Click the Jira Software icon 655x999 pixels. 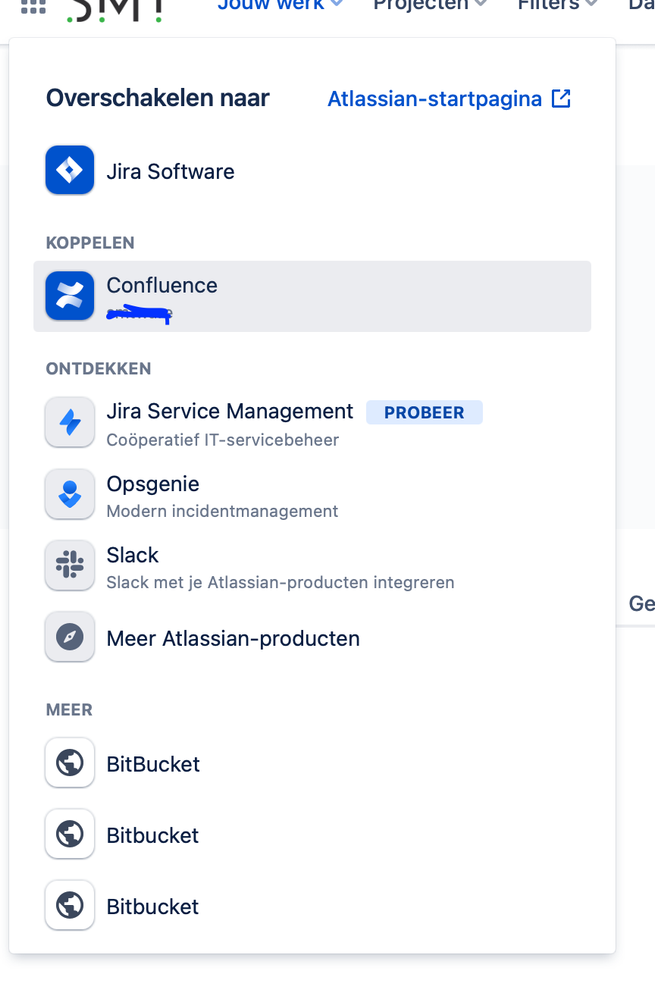click(x=69, y=170)
